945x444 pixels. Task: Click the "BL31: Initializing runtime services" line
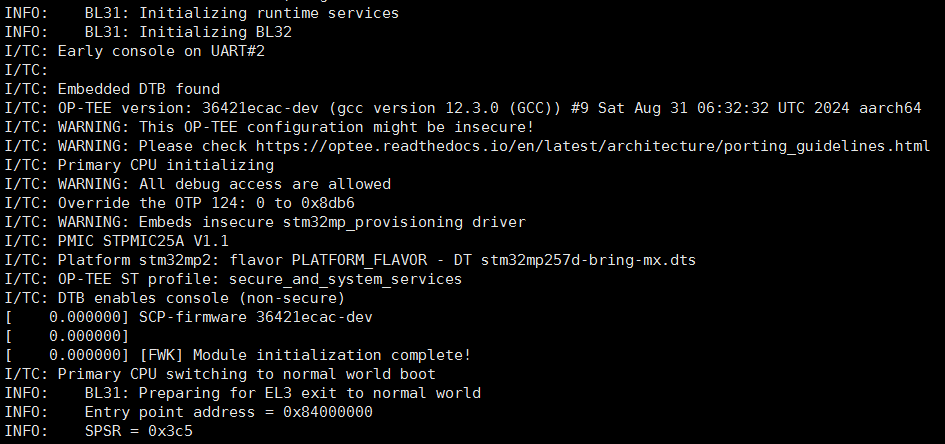pos(240,13)
